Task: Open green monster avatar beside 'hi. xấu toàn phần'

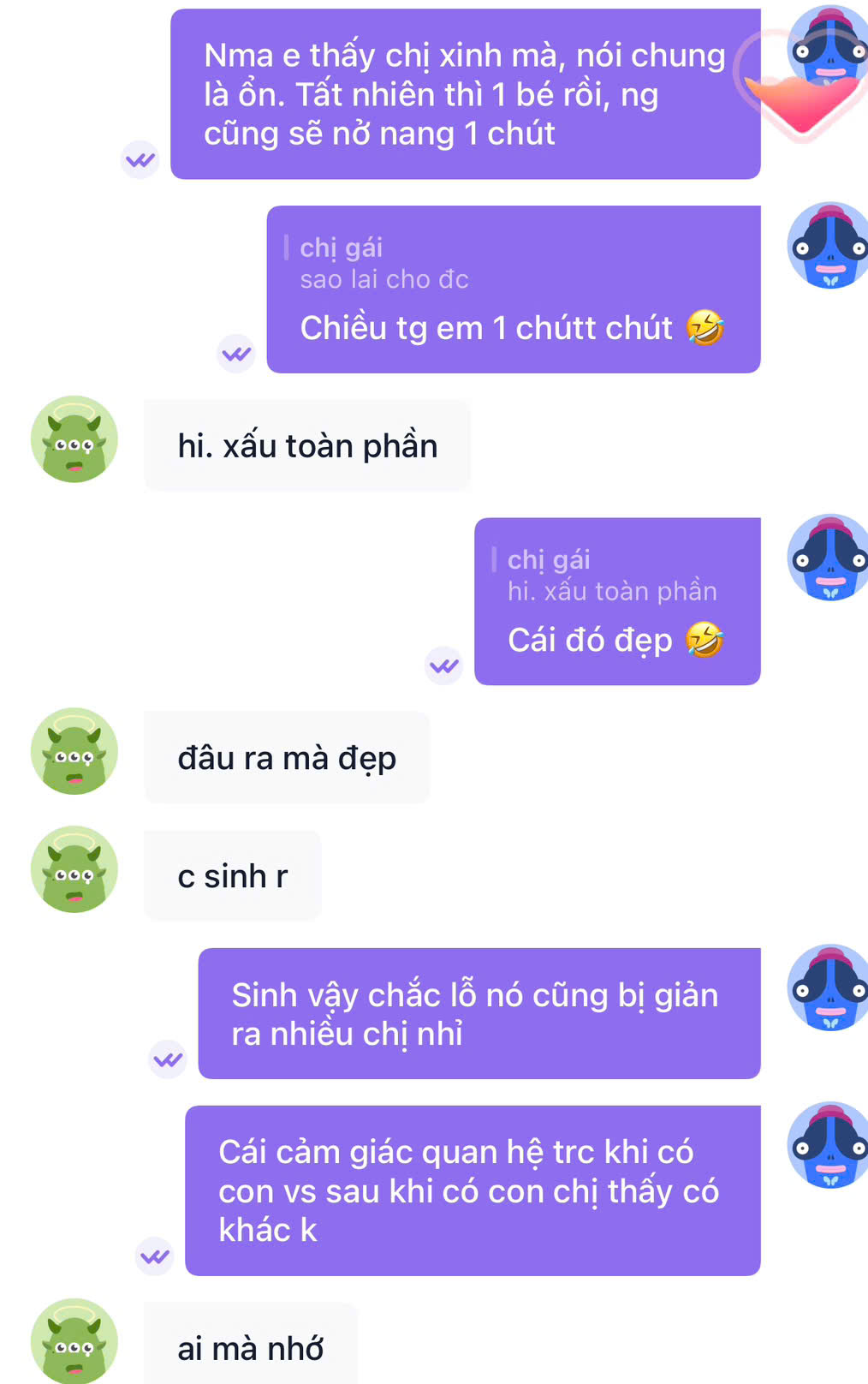Action: tap(74, 438)
